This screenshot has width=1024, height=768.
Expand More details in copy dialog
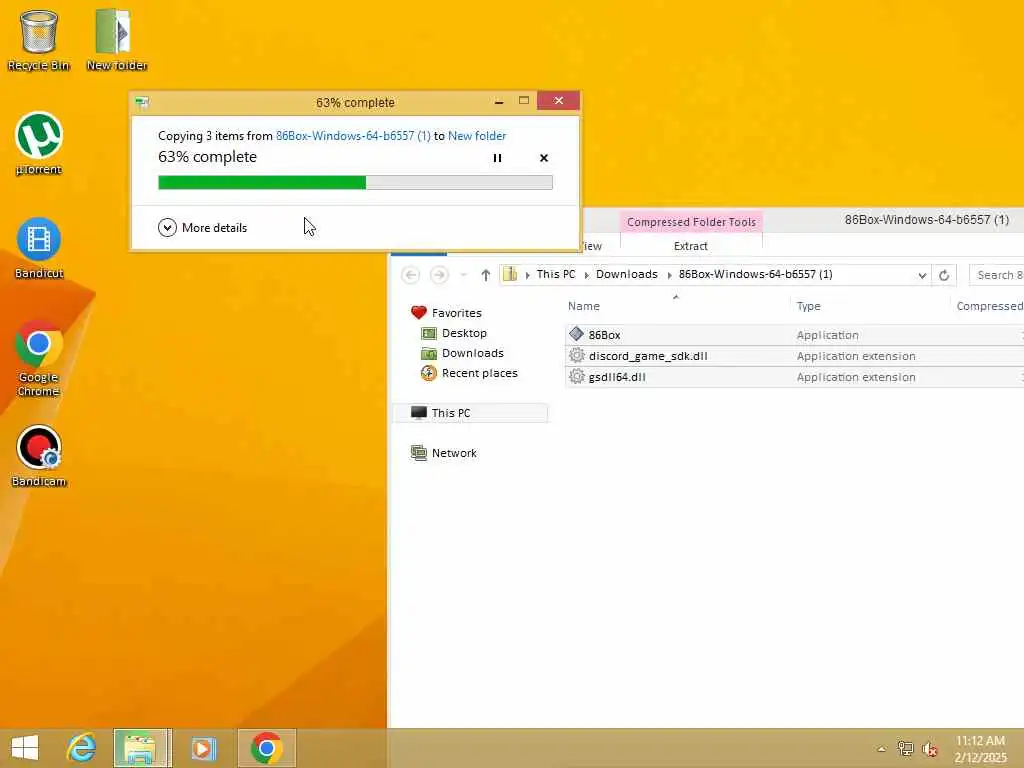202,227
